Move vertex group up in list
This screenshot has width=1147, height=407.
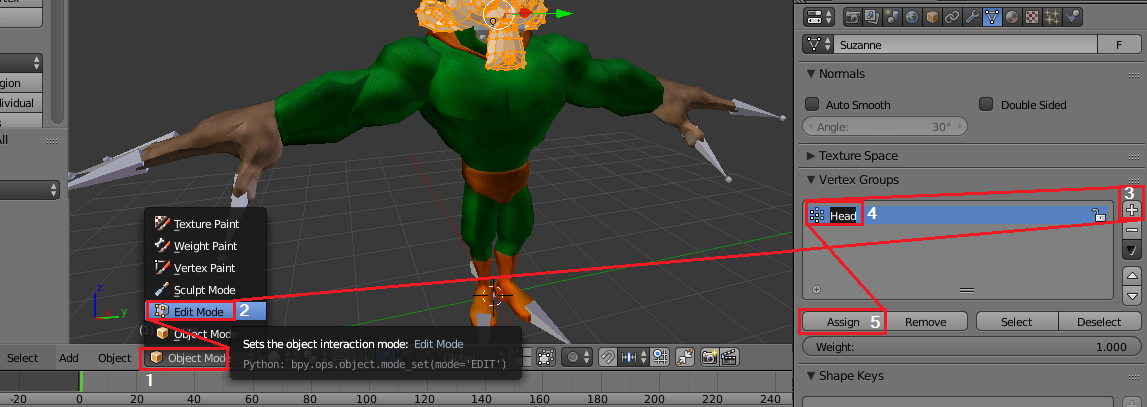click(1132, 276)
